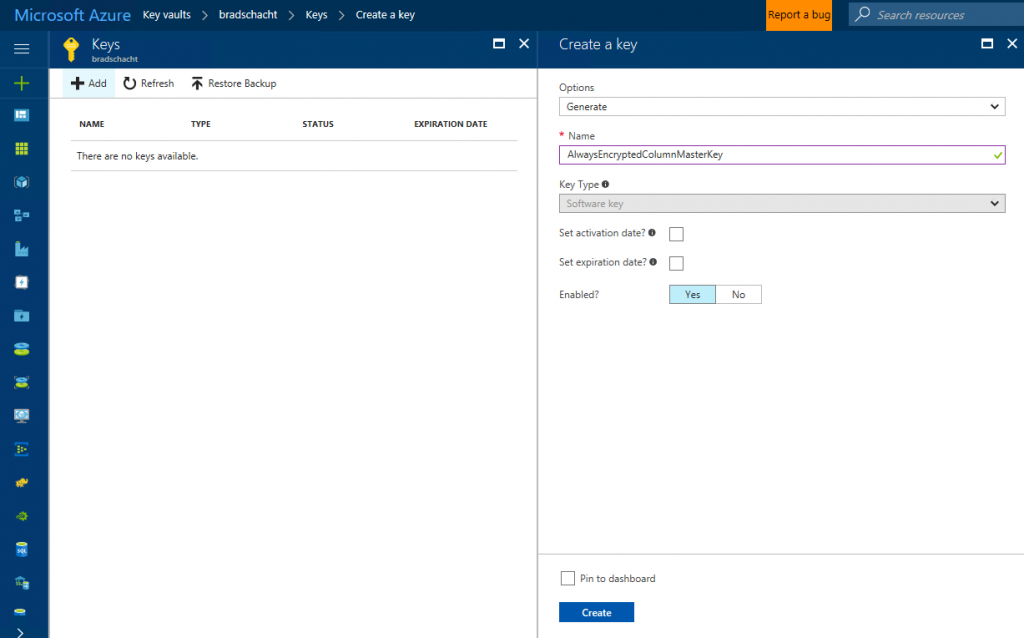
Task: Click the search magnifier icon
Action: click(x=863, y=14)
